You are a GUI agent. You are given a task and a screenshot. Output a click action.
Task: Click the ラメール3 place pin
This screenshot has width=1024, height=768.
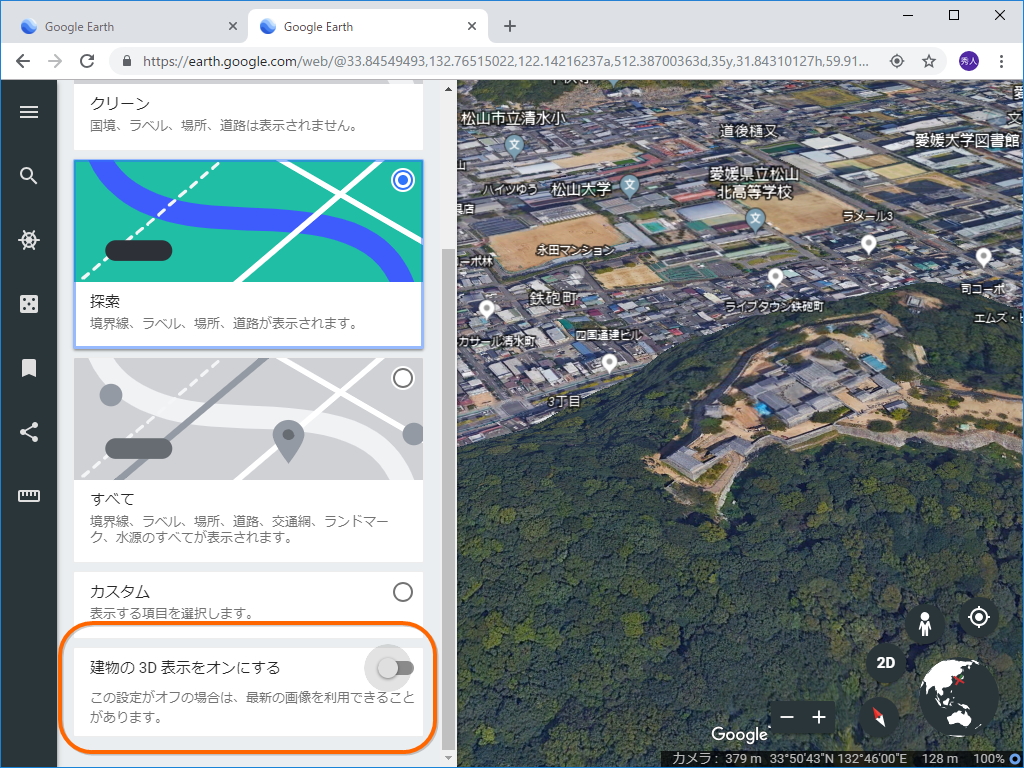coord(869,244)
